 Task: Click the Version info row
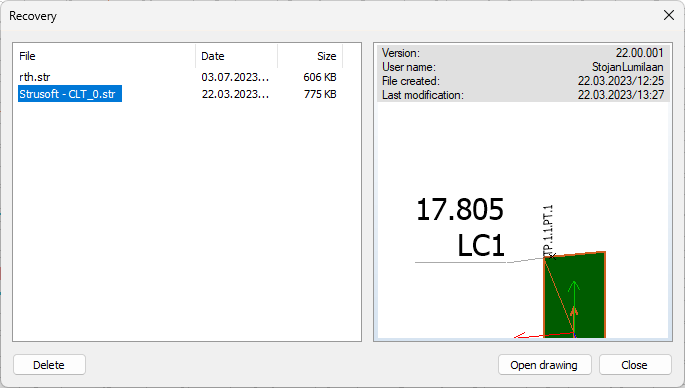pyautogui.click(x=523, y=53)
